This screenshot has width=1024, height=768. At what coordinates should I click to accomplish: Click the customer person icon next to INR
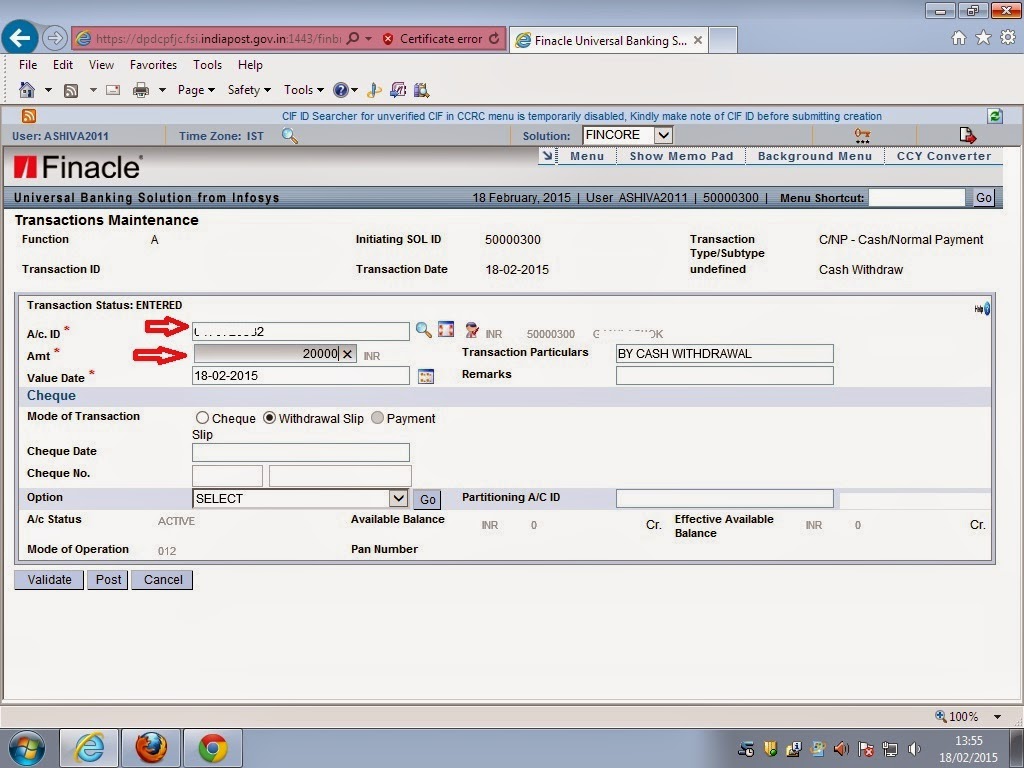tap(472, 330)
